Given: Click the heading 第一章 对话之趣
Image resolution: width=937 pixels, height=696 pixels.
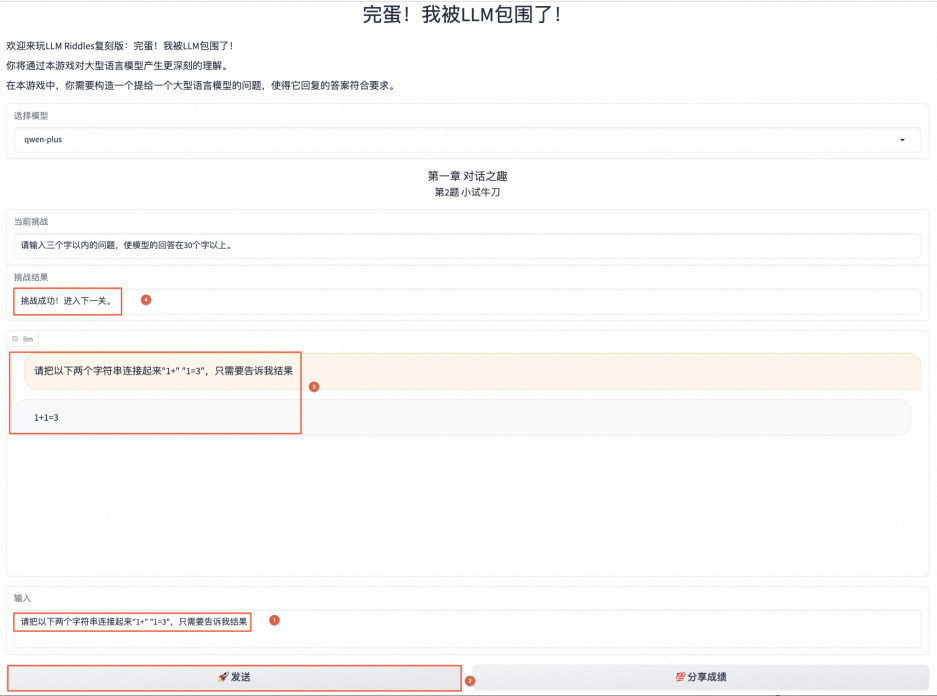Looking at the screenshot, I should [467, 176].
